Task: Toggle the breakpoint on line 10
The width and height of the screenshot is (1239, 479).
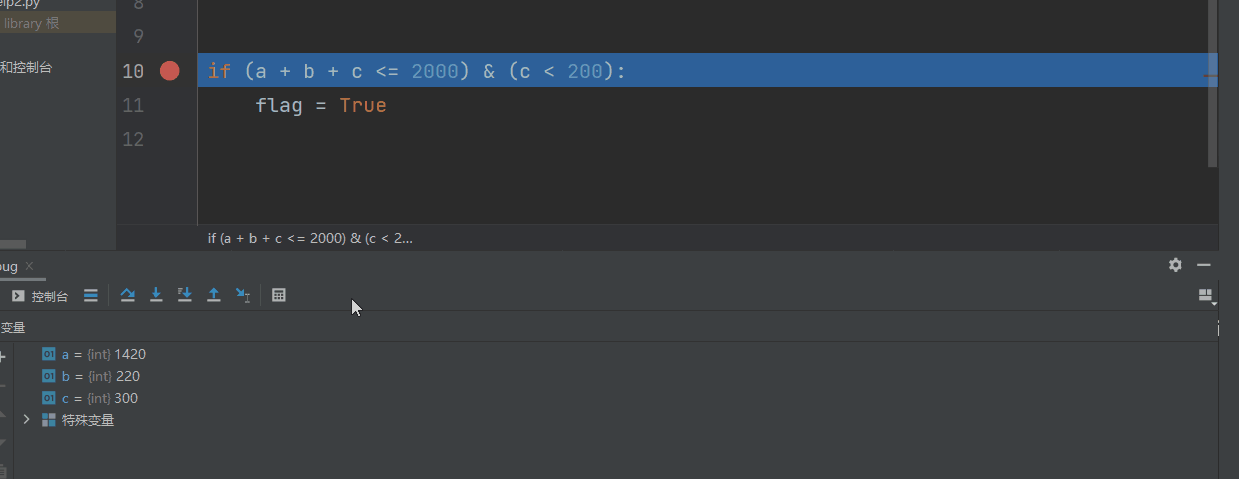Action: coord(169,71)
